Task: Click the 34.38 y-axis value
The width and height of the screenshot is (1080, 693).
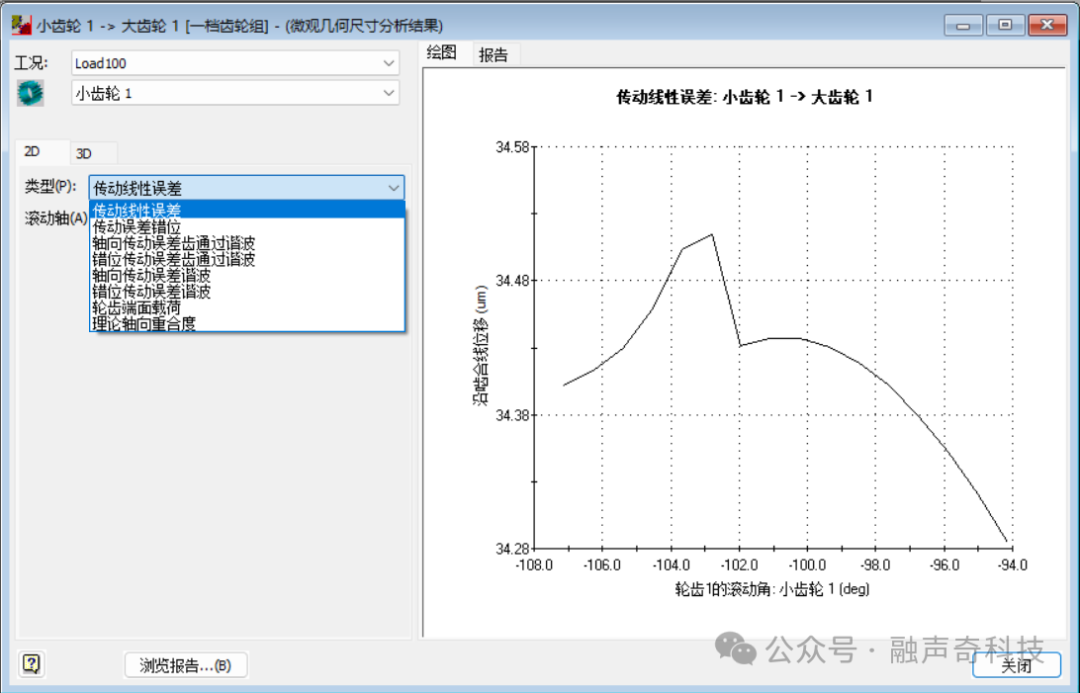Action: click(513, 415)
